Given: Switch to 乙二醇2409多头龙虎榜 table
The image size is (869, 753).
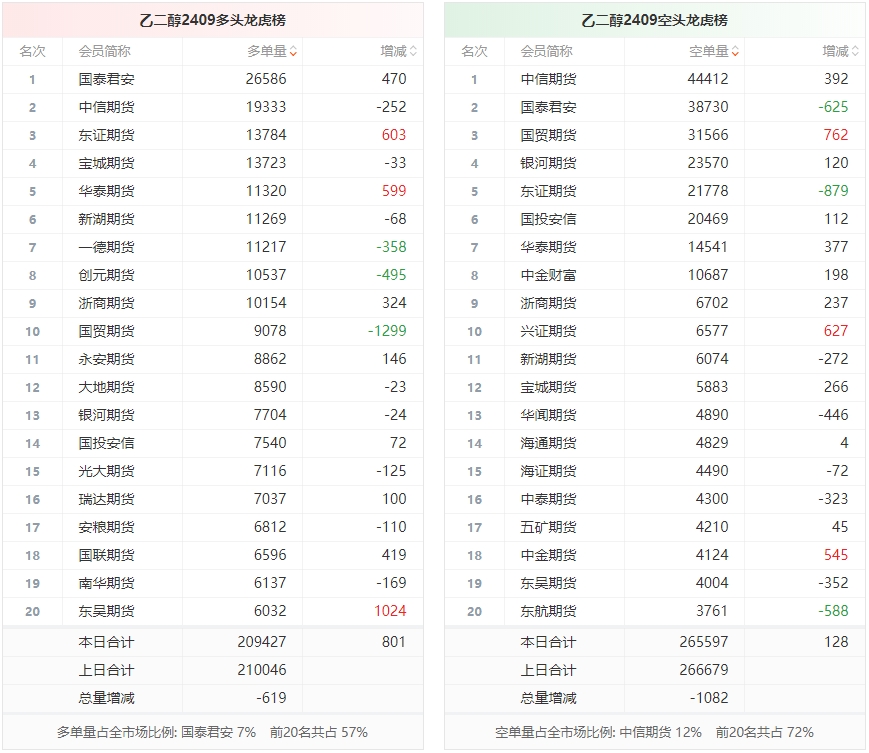Looking at the screenshot, I should point(216,17).
